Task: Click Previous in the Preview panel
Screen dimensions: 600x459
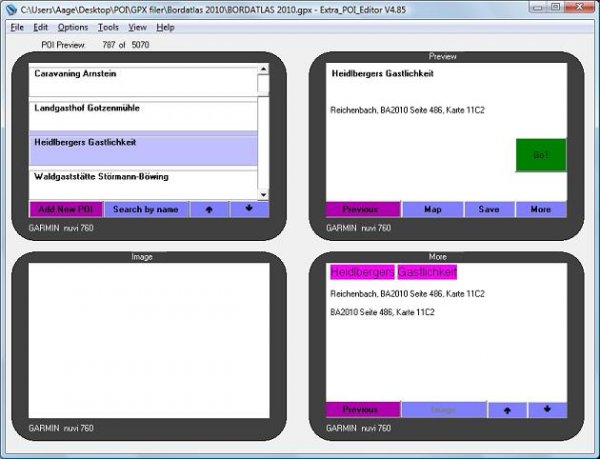Action: click(360, 210)
